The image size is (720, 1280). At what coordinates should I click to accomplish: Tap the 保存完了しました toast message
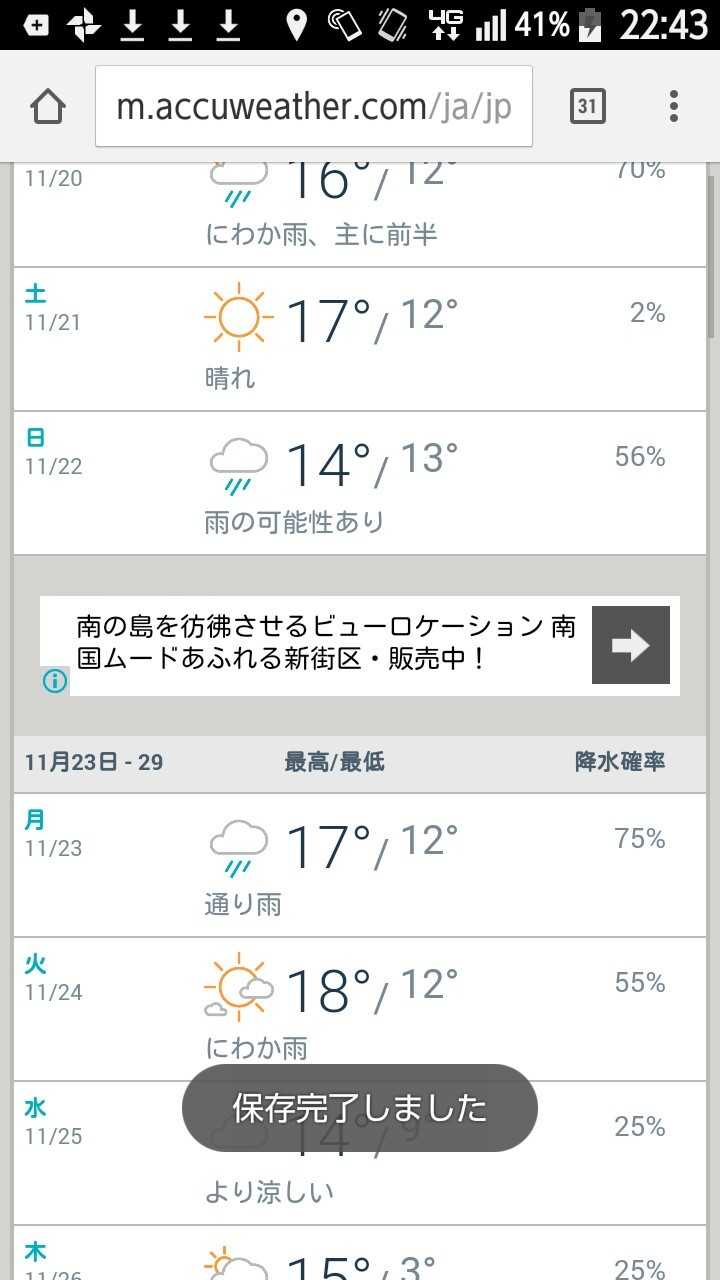click(360, 1107)
